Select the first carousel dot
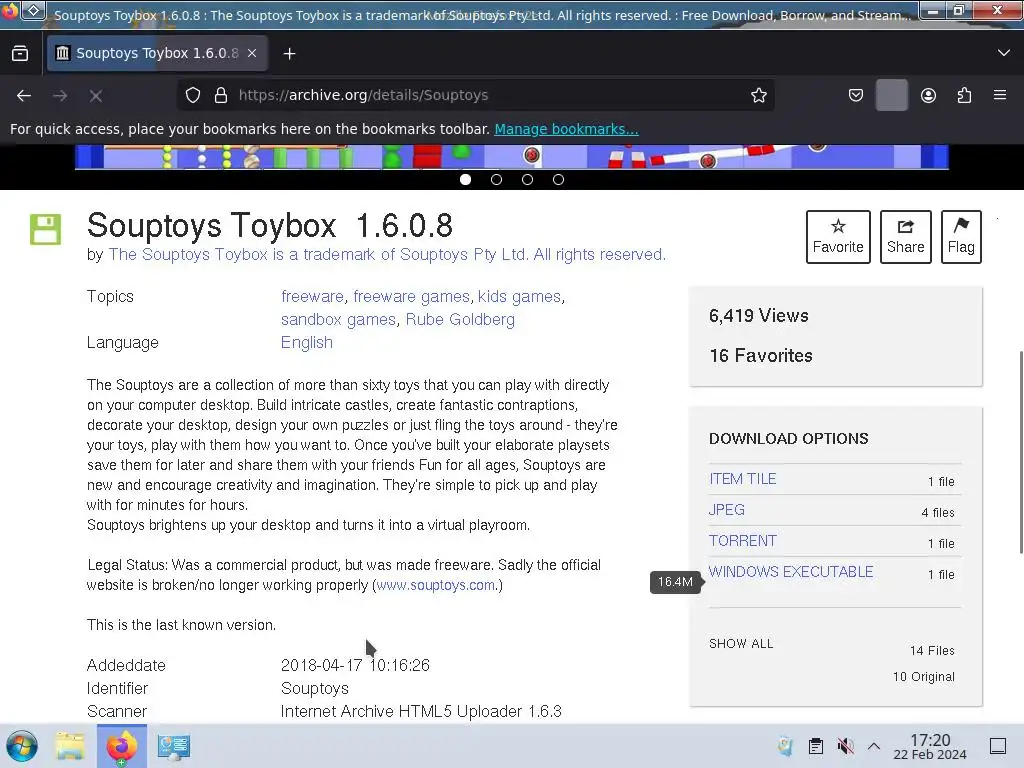 tap(466, 180)
